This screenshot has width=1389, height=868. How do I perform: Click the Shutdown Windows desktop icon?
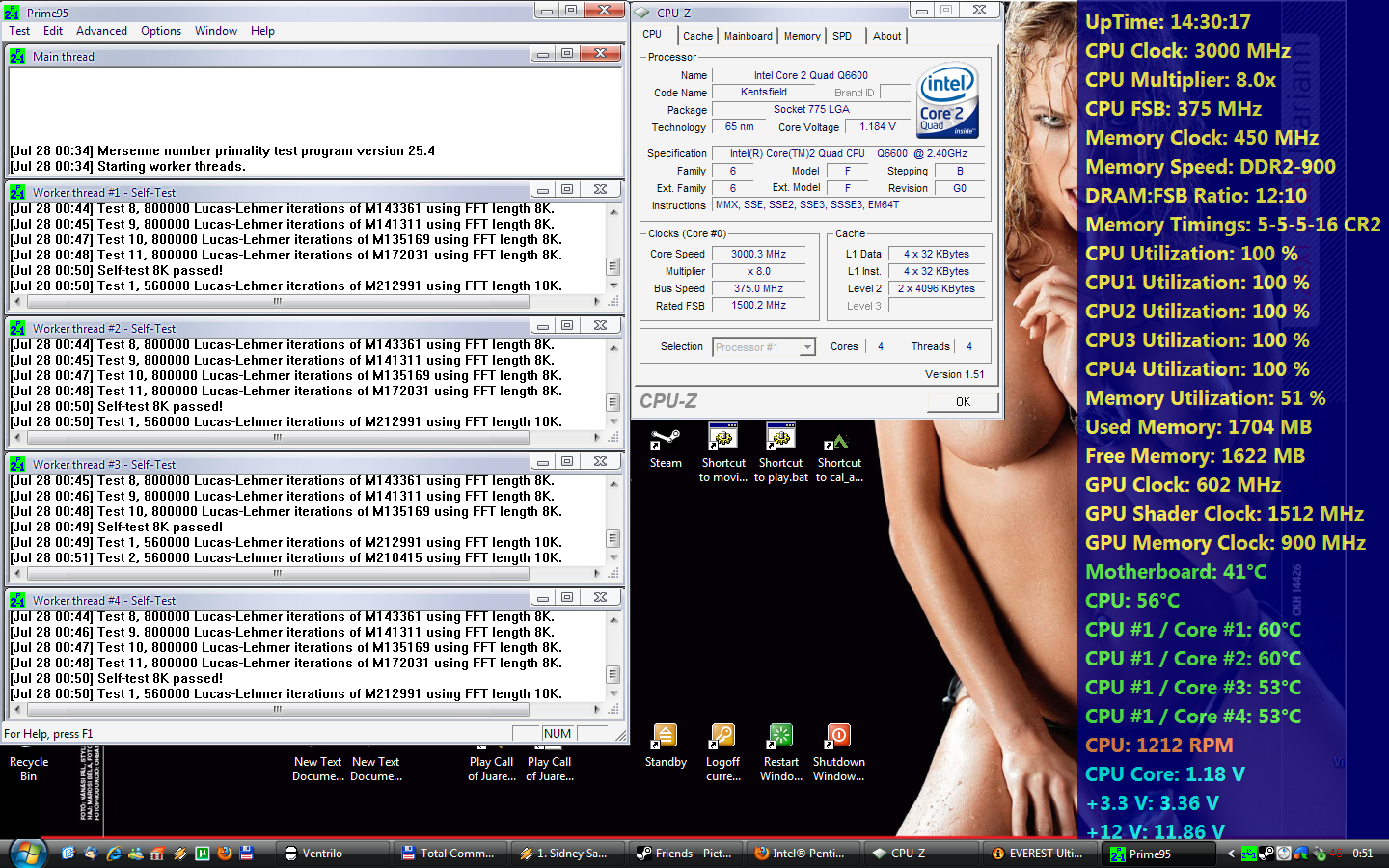tap(838, 738)
